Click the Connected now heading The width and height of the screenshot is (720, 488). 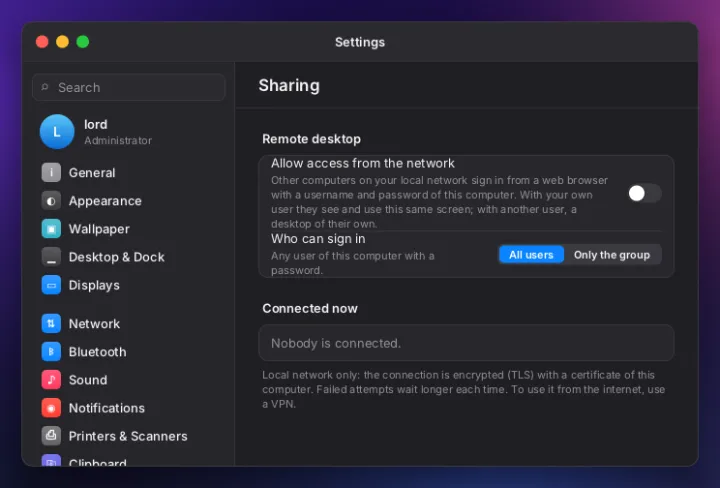[x=310, y=309]
